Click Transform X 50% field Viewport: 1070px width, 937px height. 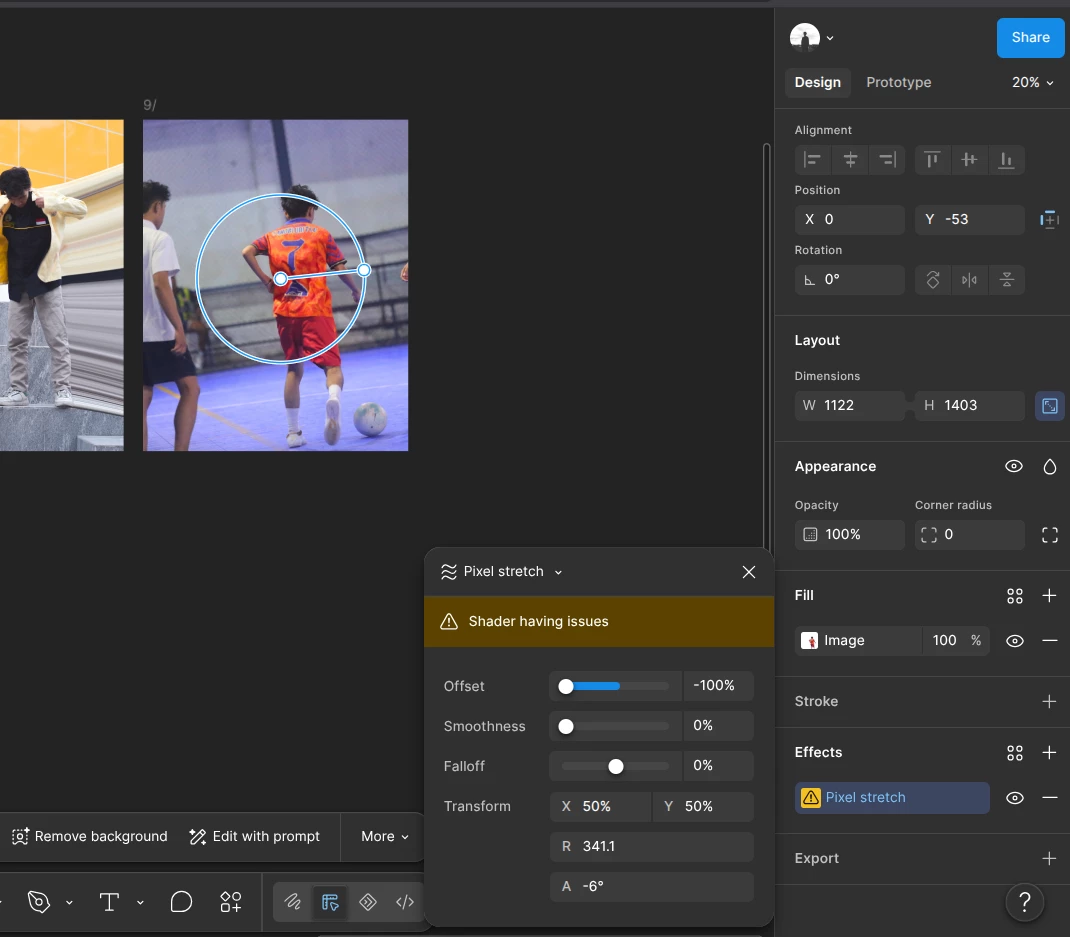pyautogui.click(x=601, y=807)
